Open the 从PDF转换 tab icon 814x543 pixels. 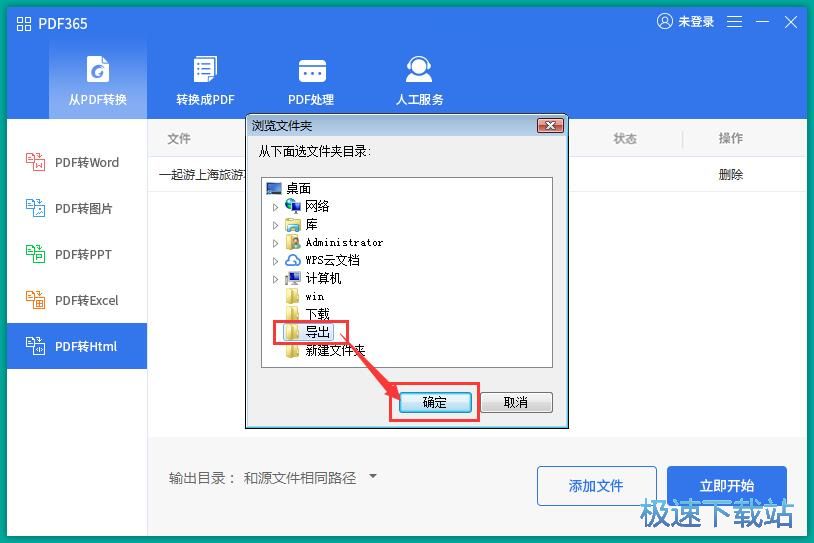(x=98, y=69)
